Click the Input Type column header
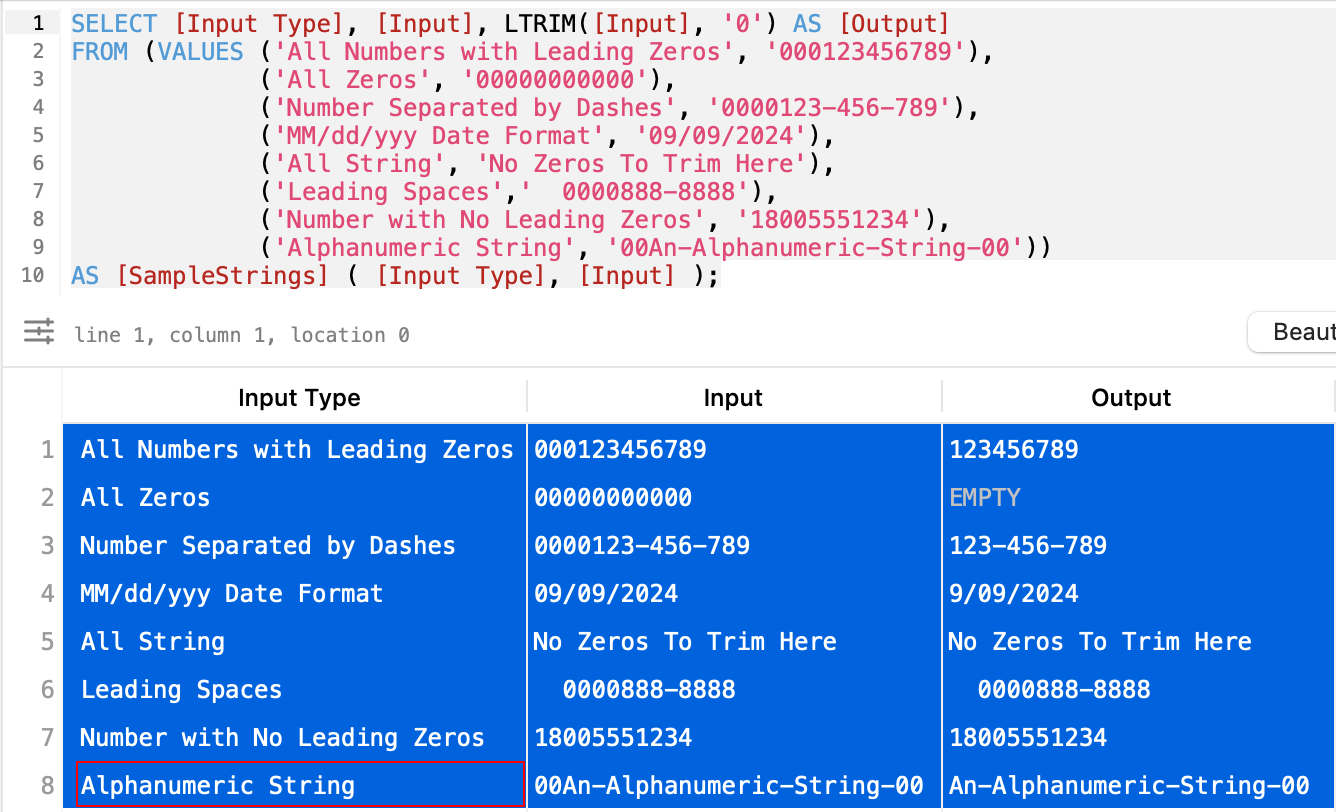1336x812 pixels. coord(299,398)
